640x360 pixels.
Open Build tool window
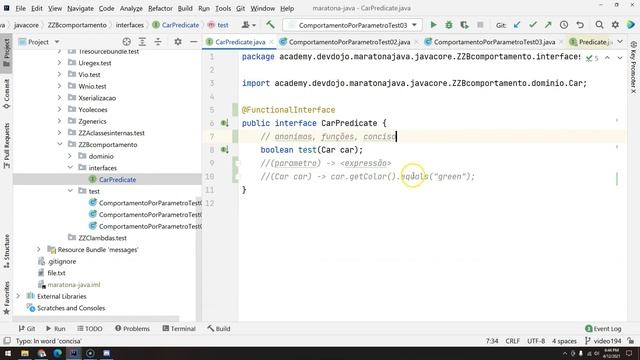219,328
